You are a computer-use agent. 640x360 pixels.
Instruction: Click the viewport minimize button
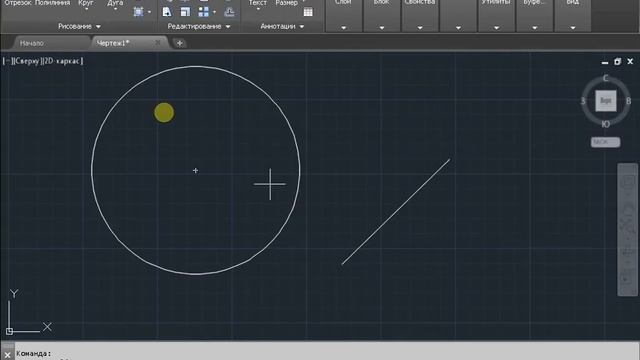click(605, 62)
